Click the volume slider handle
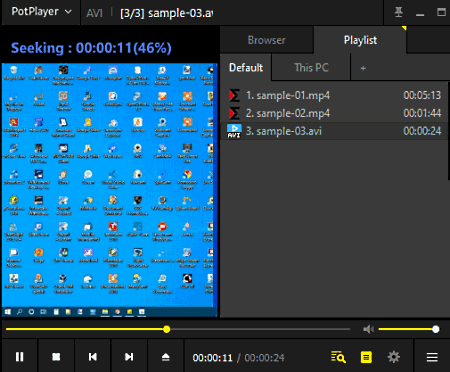 coord(436,329)
